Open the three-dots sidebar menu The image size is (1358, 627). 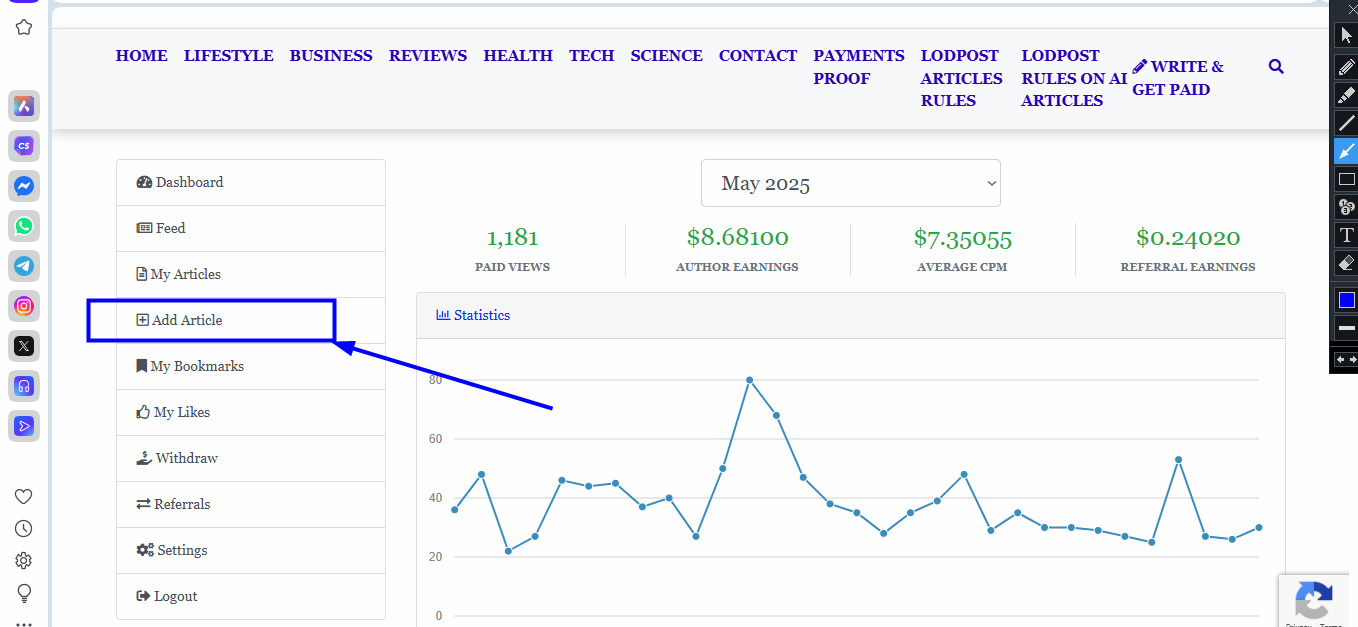click(x=24, y=622)
